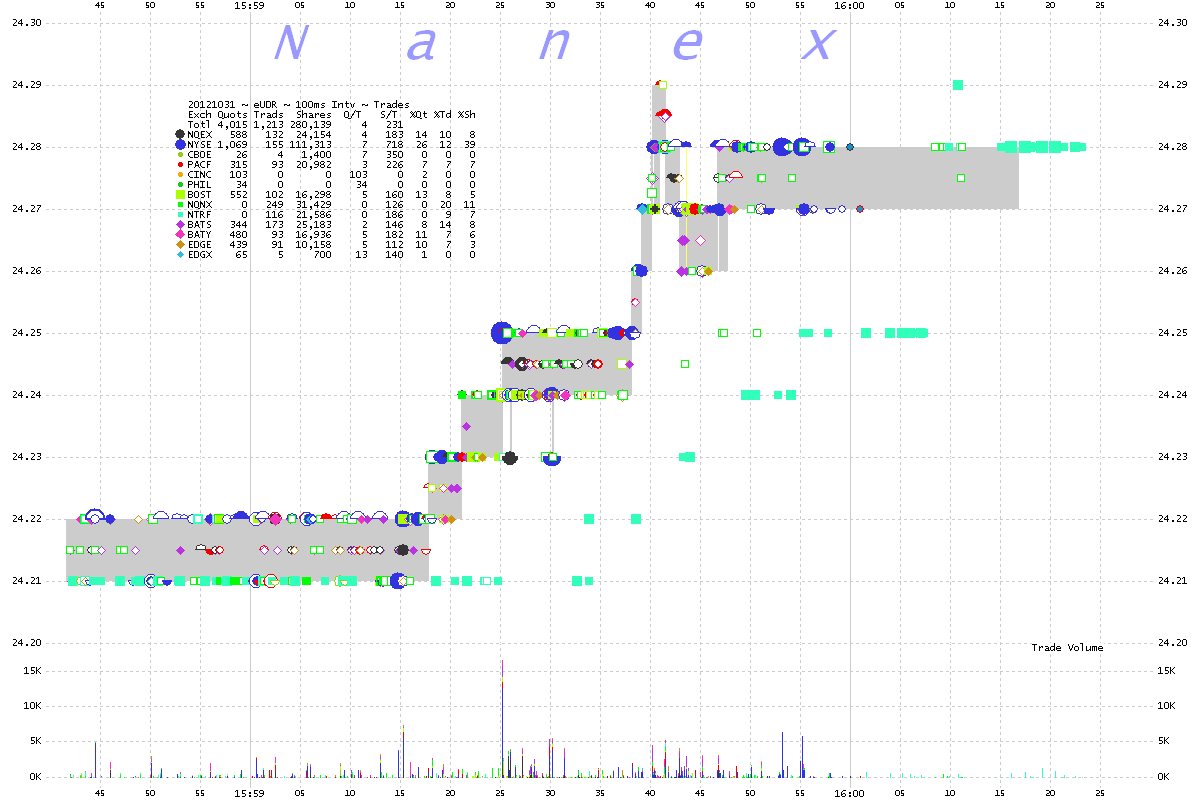Select the olive CBOE legend dot
The image size is (1200, 800).
click(180, 154)
